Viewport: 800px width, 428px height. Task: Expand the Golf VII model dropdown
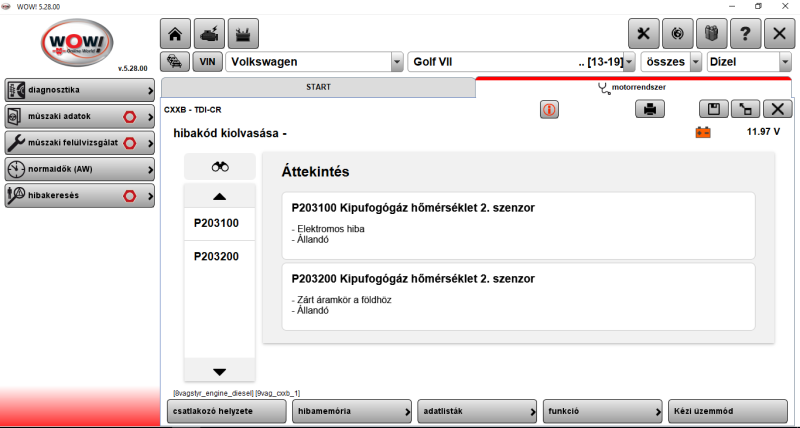tap(629, 62)
